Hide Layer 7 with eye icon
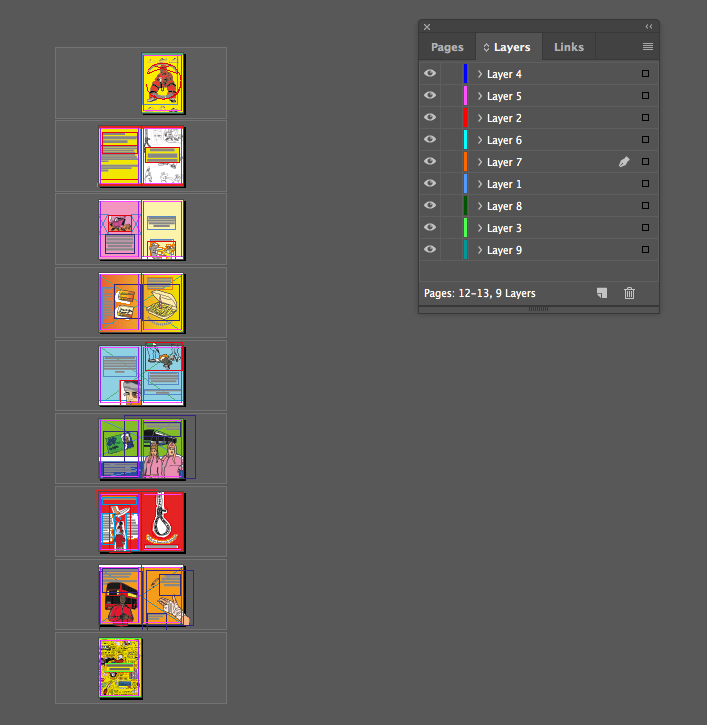This screenshot has width=707, height=725. click(x=430, y=161)
